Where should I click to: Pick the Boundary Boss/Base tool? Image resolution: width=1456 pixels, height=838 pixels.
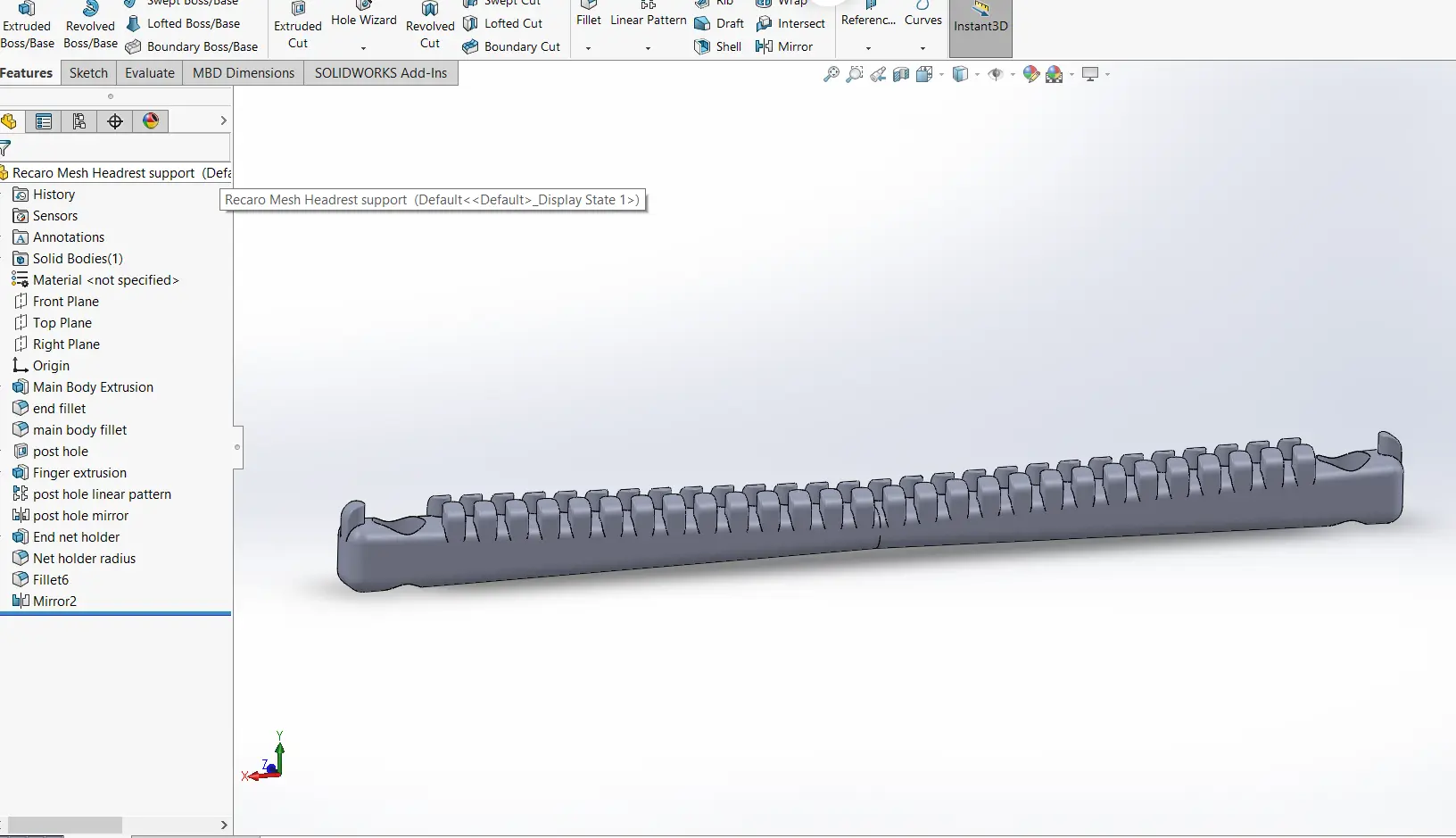tap(192, 46)
